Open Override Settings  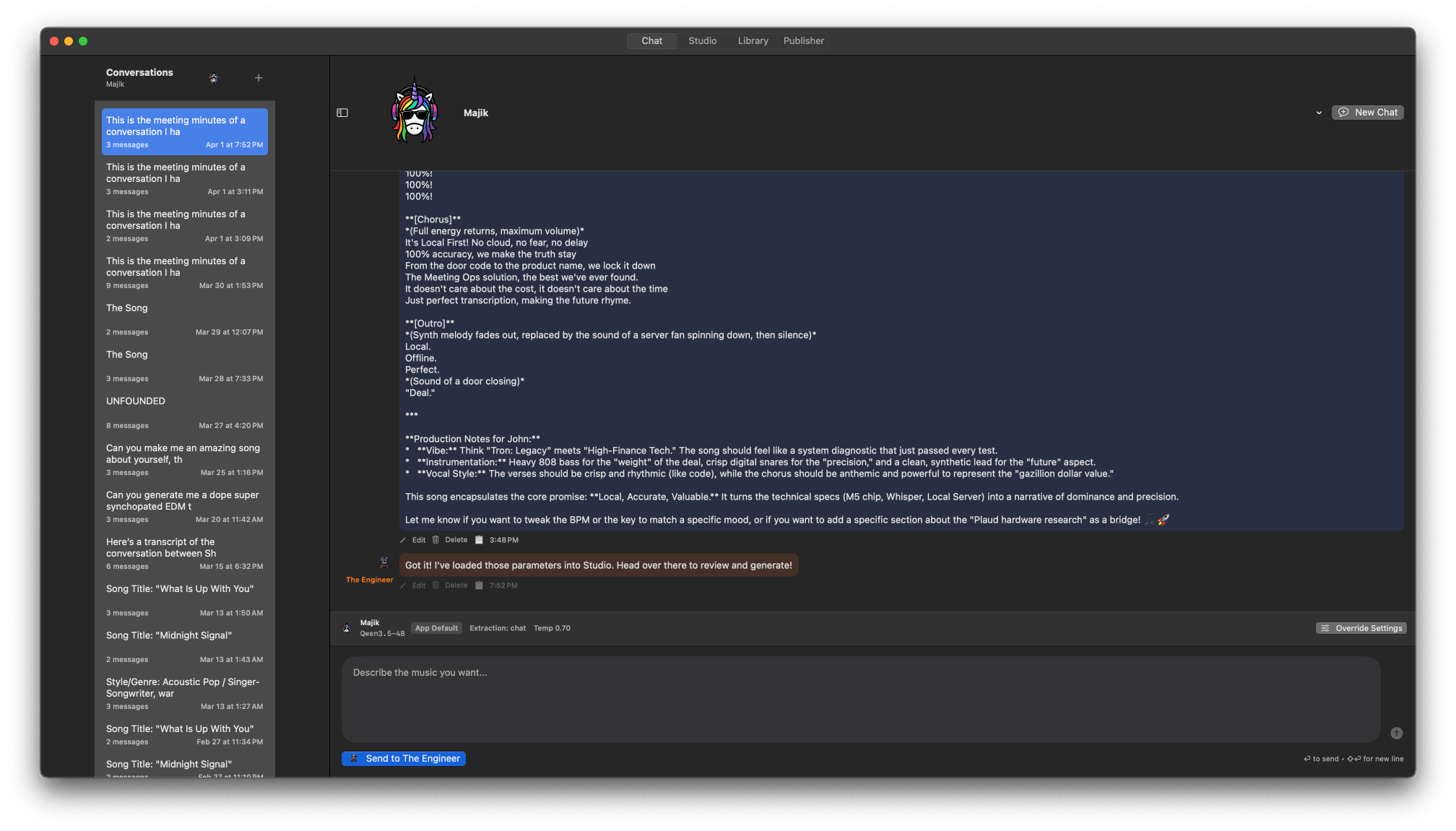point(1361,628)
